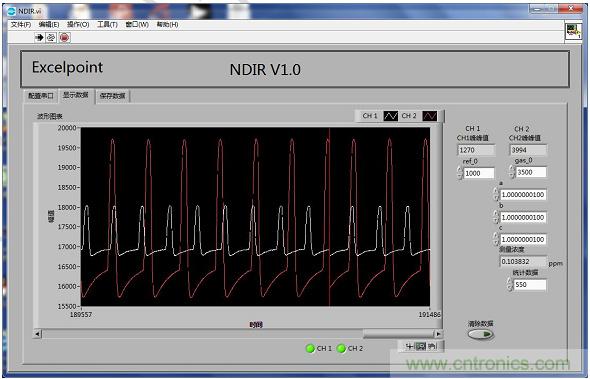This screenshot has width=590, height=379.
Task: Click the chart horizontal scrollbar thumb
Action: (x=398, y=334)
